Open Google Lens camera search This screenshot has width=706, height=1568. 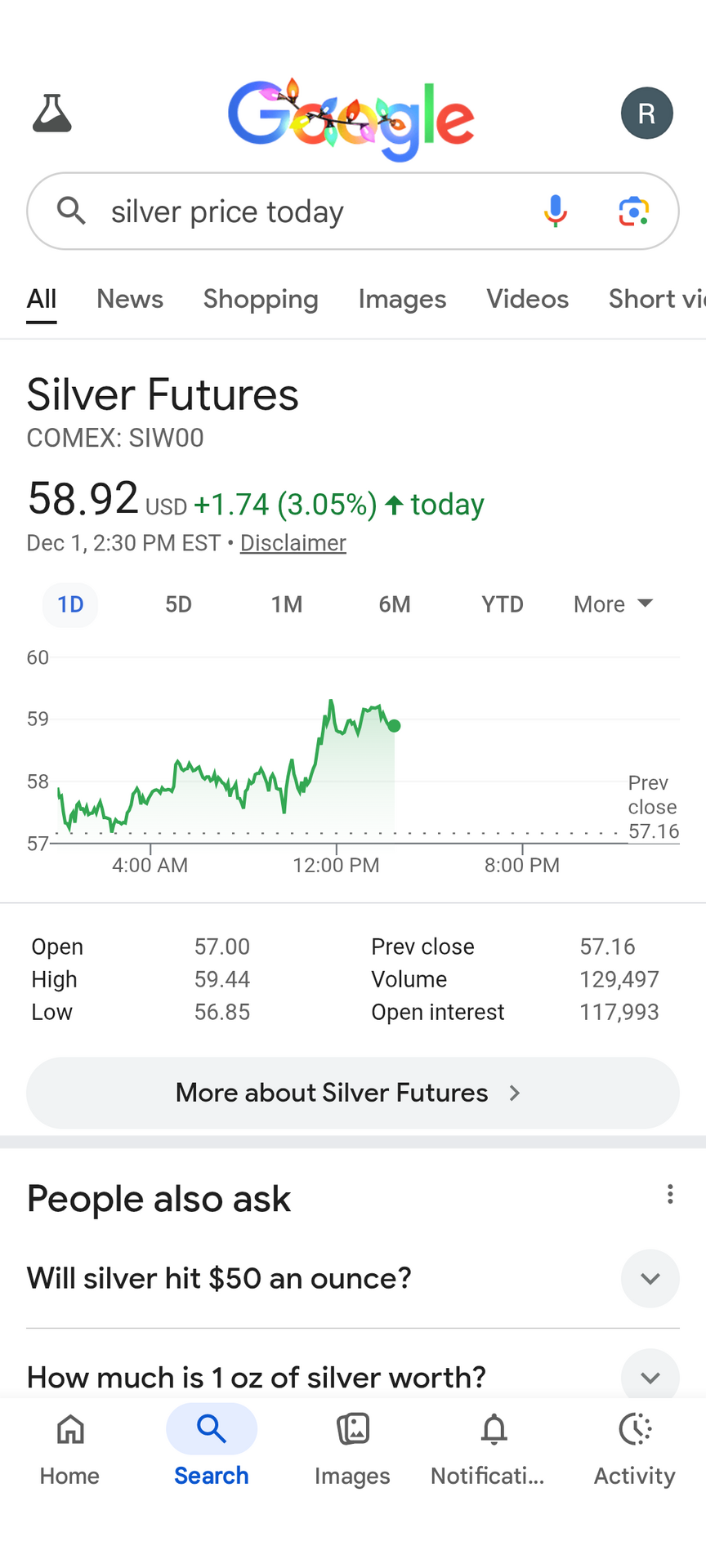[633, 212]
